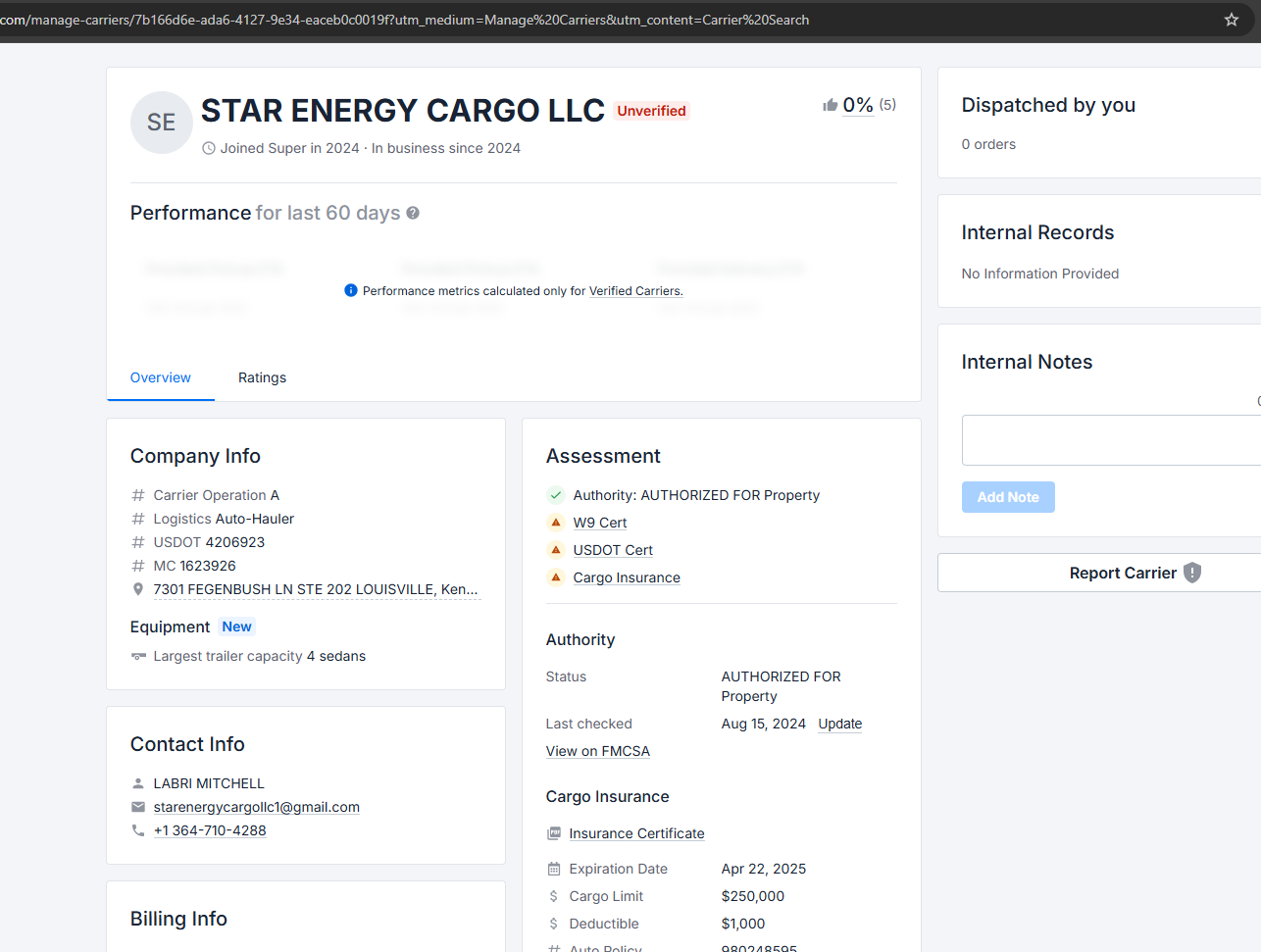The image size is (1261, 952).
Task: Click the map pin icon beside address
Action: (x=138, y=589)
